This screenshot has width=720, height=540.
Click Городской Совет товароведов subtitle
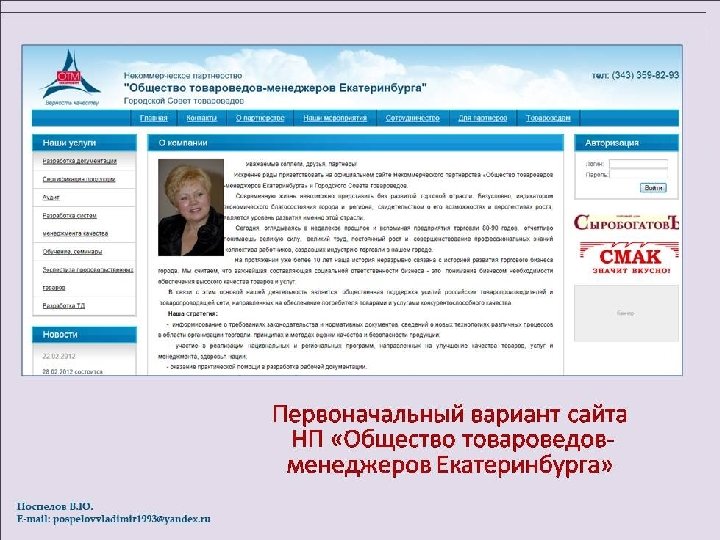point(184,101)
